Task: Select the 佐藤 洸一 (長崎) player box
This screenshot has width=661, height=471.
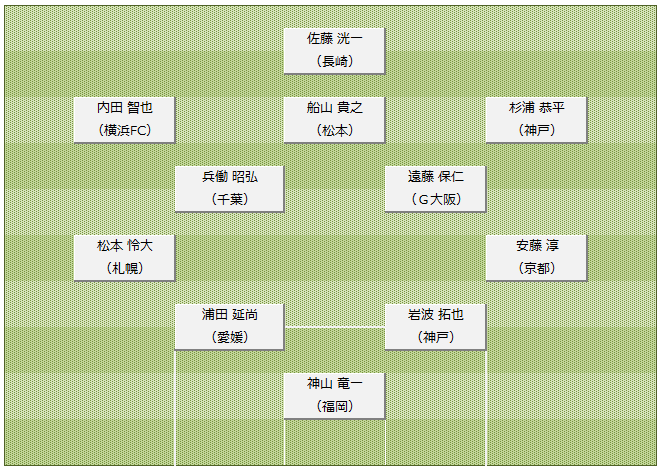Action: pyautogui.click(x=334, y=51)
